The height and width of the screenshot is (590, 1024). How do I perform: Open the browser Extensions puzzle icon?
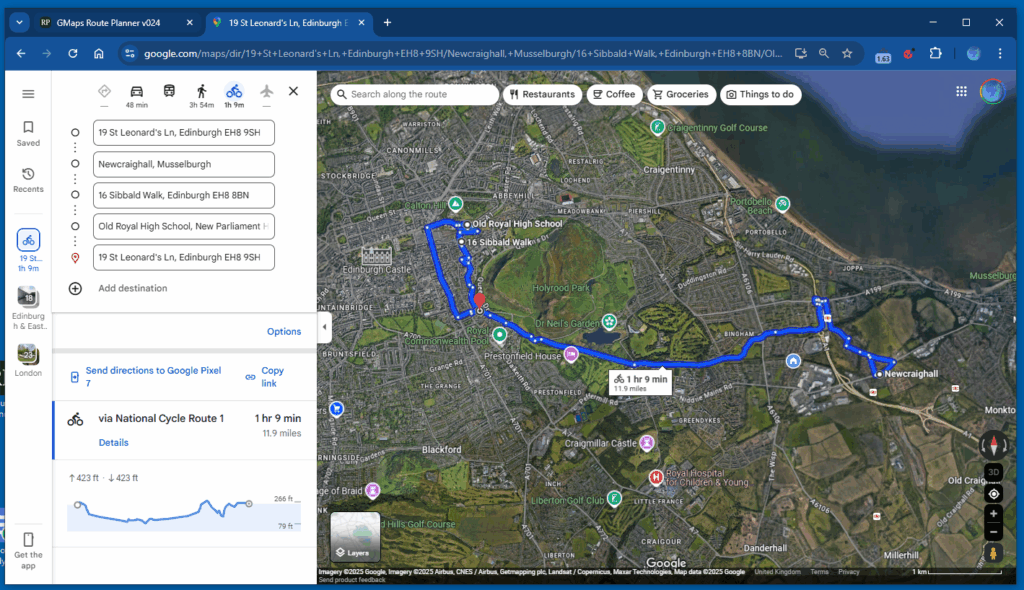(x=935, y=54)
